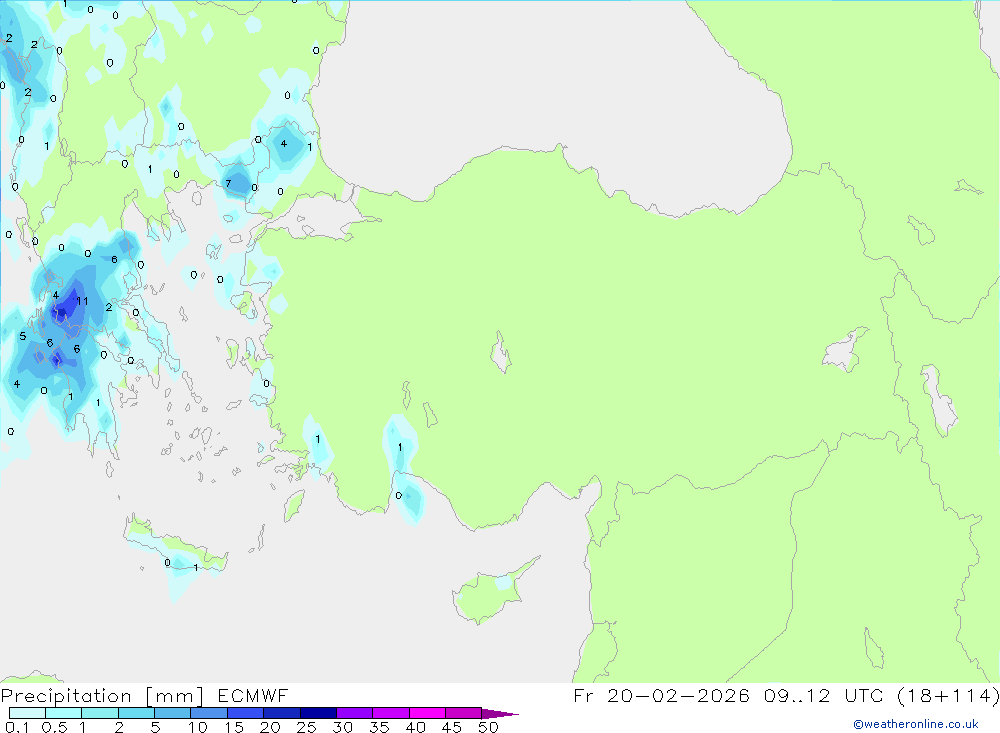Click the legend scale label '25'

[306, 727]
